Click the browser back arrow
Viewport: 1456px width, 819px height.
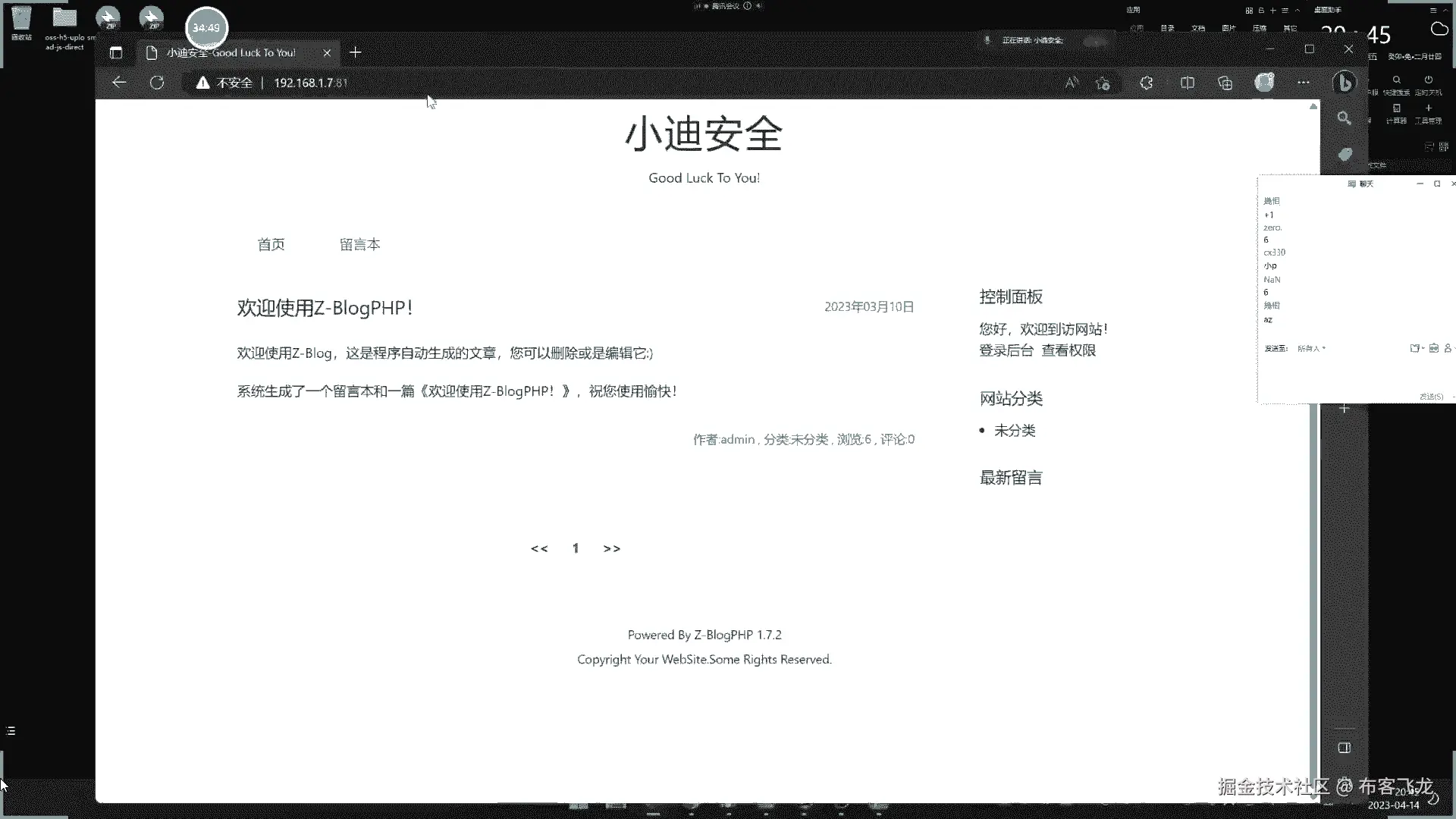coord(119,83)
